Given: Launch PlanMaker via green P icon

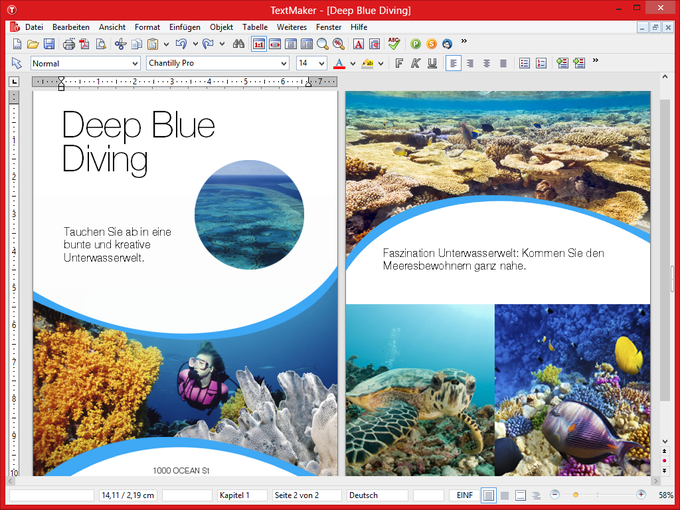Looking at the screenshot, I should 415,44.
